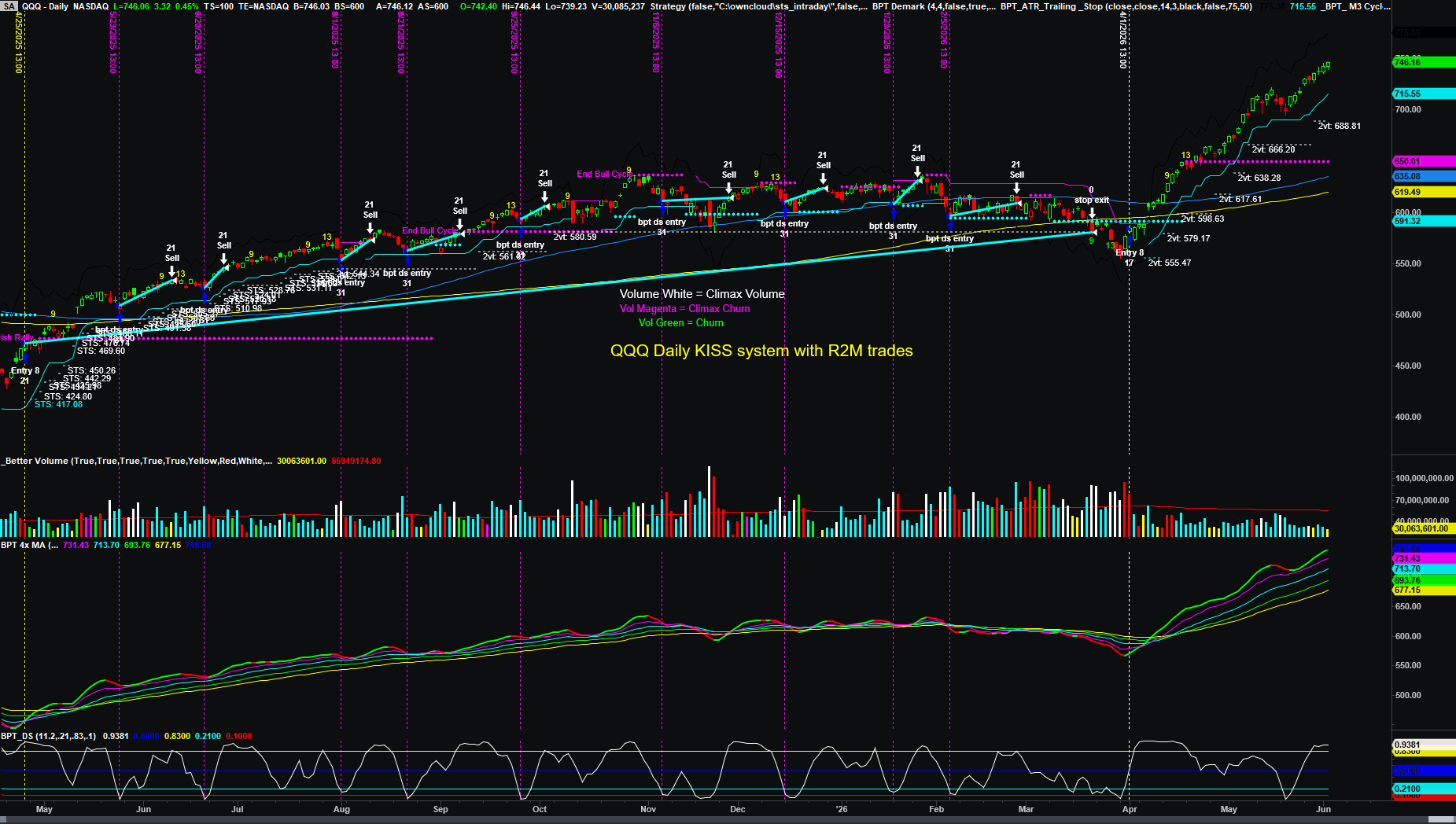
Task: Click the Mar label on the time axis
Action: (x=1026, y=809)
